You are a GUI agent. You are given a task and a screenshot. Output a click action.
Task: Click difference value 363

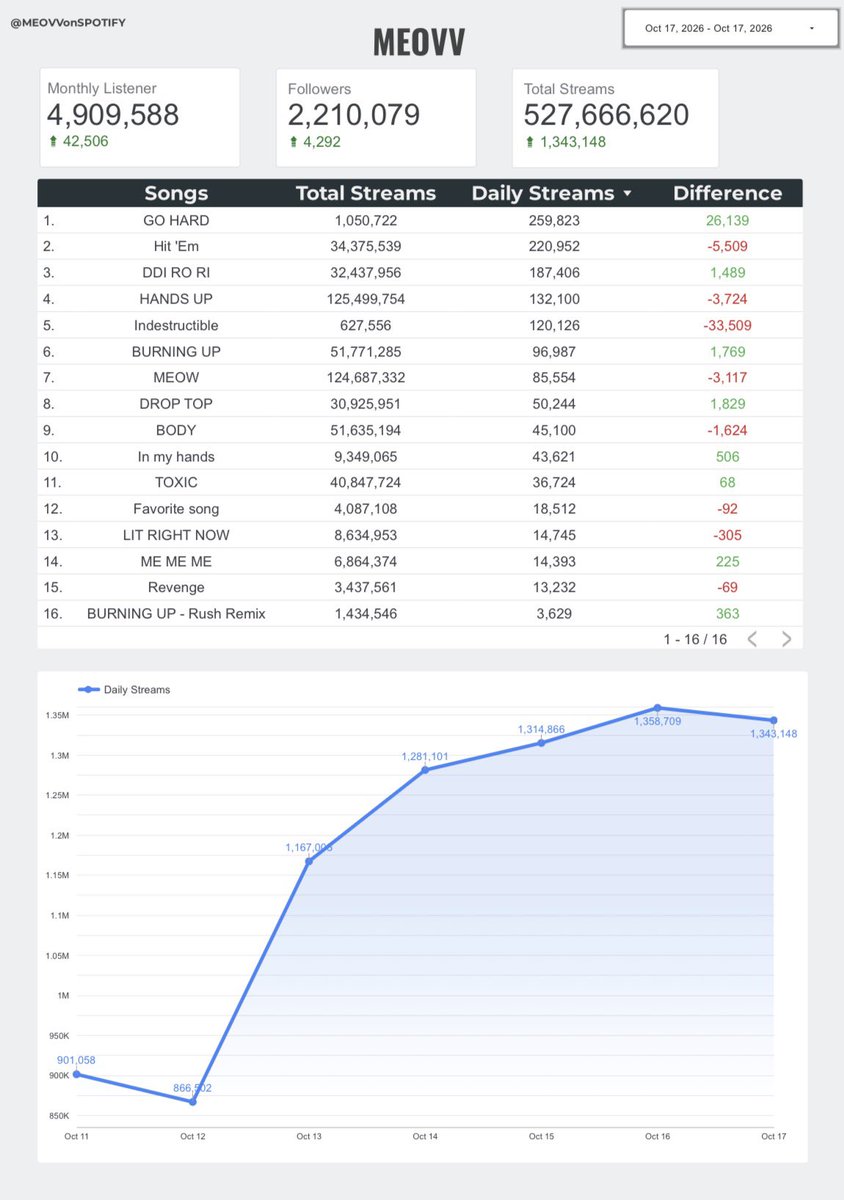tap(727, 613)
